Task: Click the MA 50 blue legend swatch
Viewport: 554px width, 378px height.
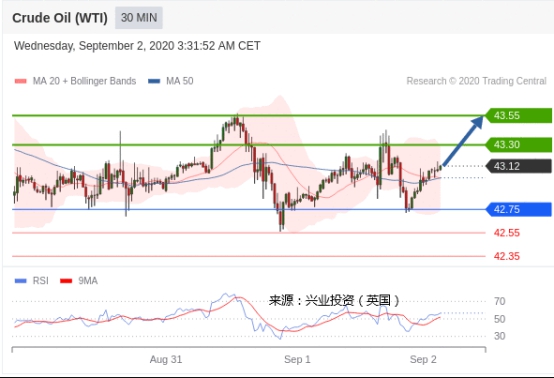Action: coord(154,81)
